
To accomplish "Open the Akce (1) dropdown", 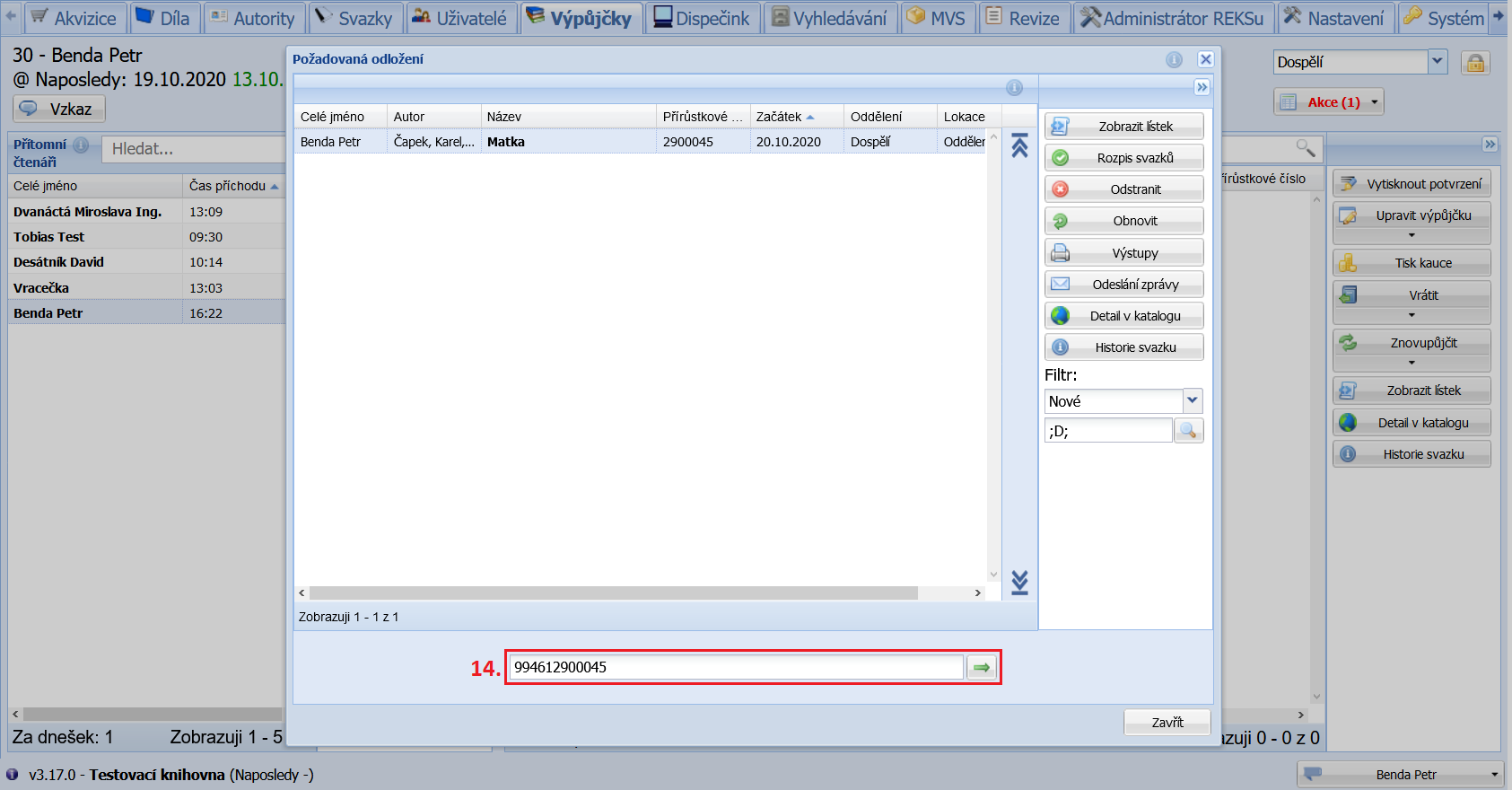I will coord(1328,102).
